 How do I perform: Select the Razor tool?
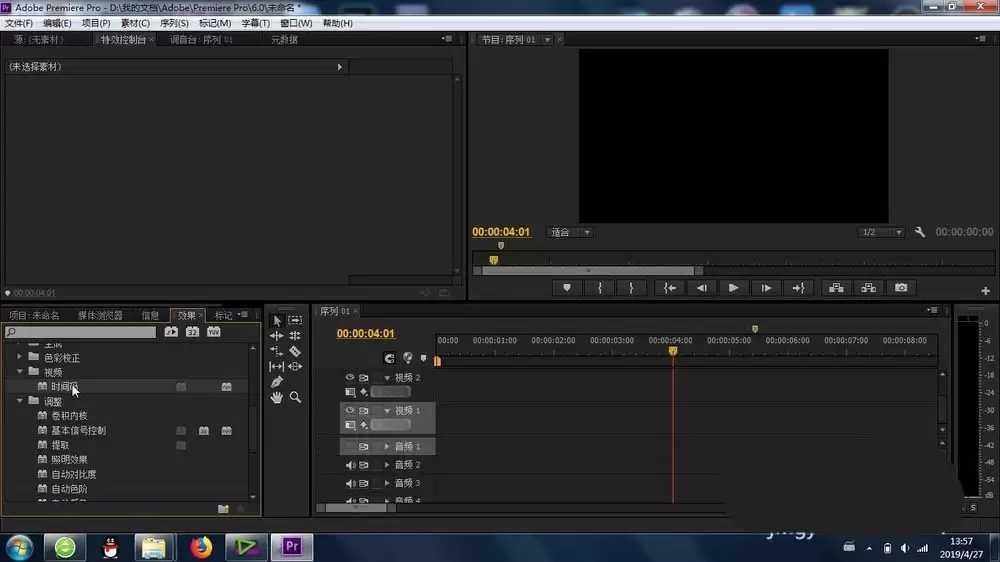pos(295,351)
